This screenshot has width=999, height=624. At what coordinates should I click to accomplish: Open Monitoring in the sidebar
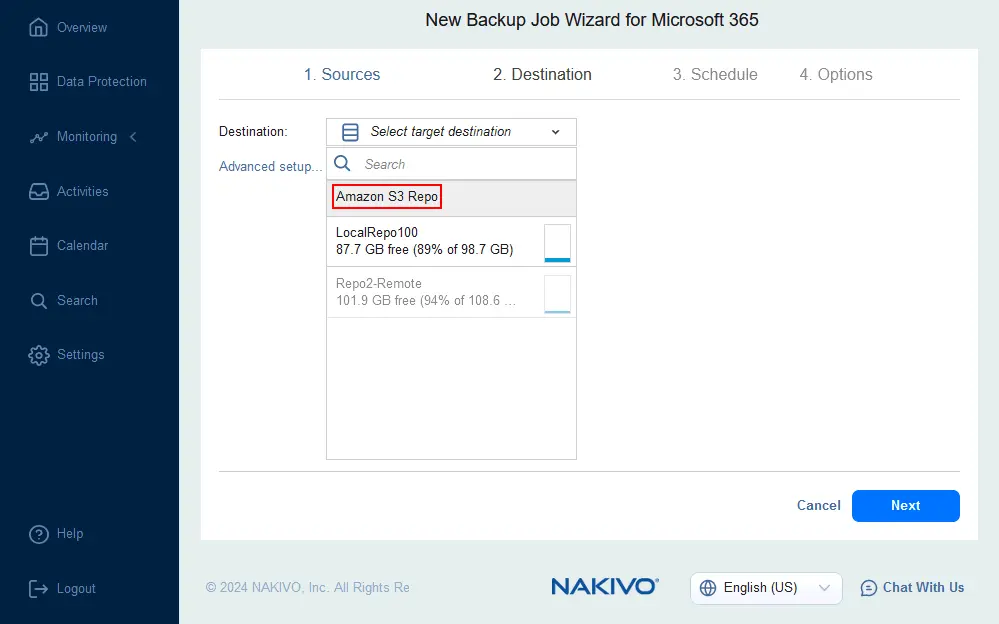point(87,136)
